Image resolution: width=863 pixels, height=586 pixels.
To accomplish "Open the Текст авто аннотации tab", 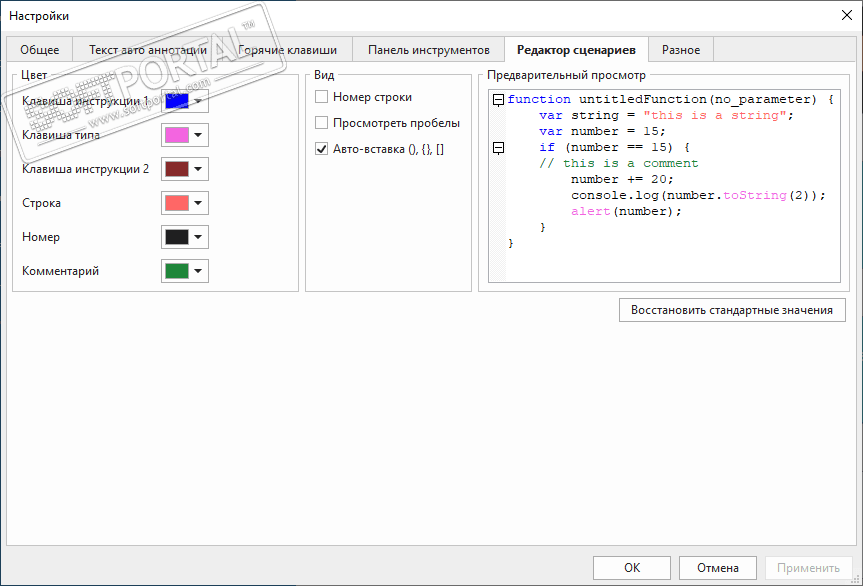I will (x=148, y=50).
